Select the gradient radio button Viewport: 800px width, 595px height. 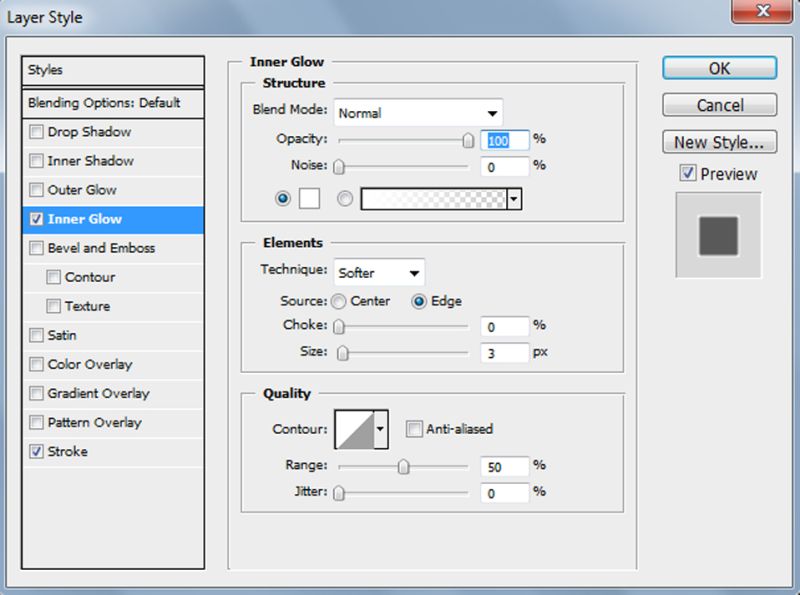345,198
